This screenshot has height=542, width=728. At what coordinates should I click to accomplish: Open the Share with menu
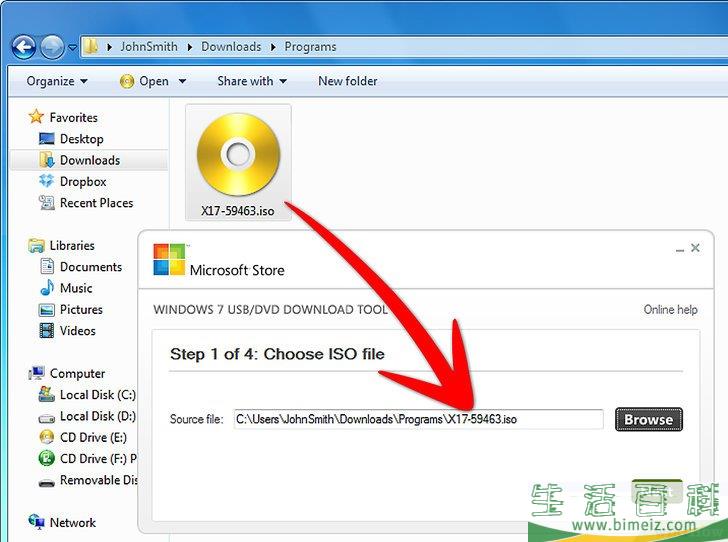coord(252,81)
